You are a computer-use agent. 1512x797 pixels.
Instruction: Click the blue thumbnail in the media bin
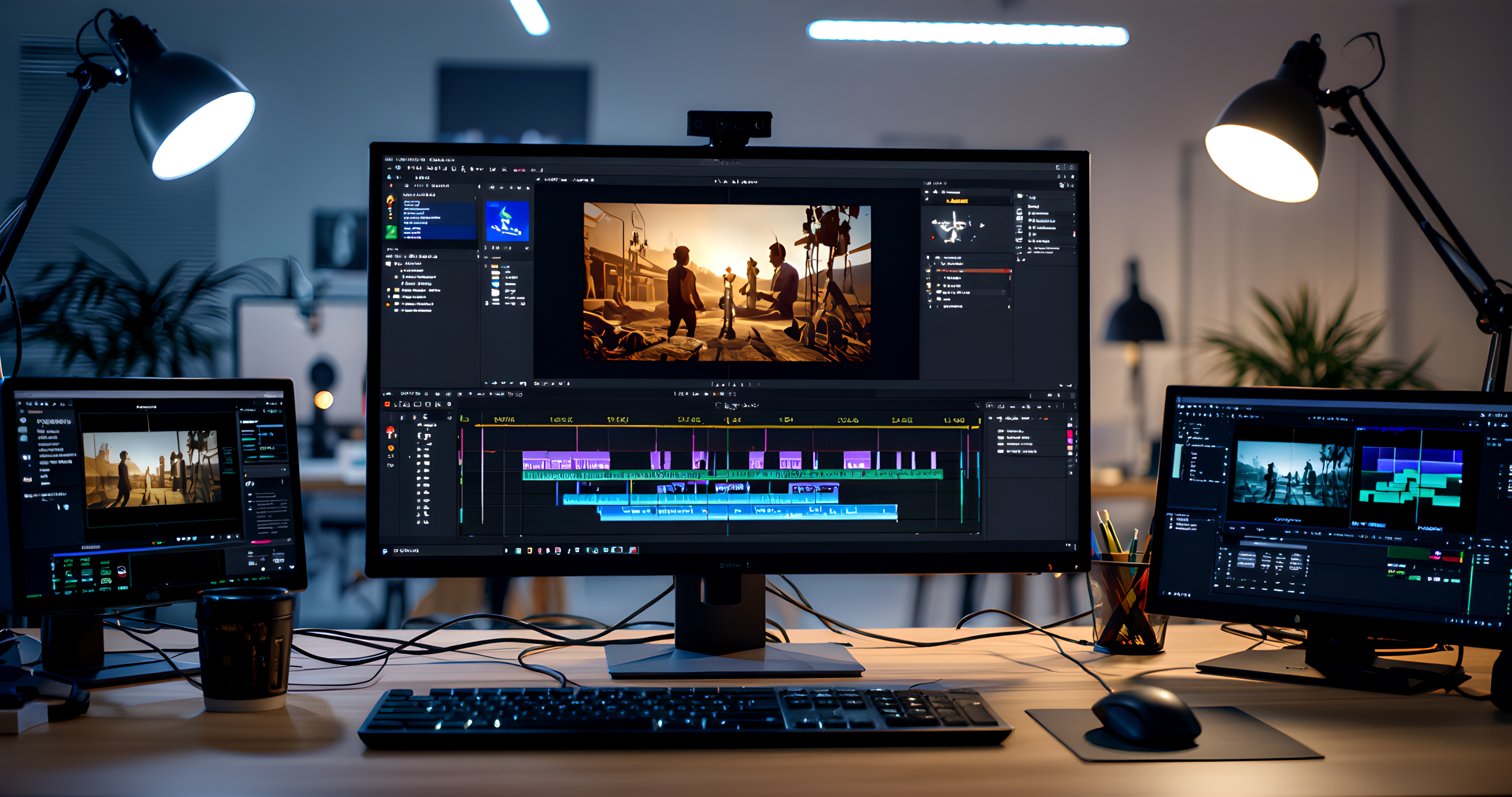(x=507, y=221)
